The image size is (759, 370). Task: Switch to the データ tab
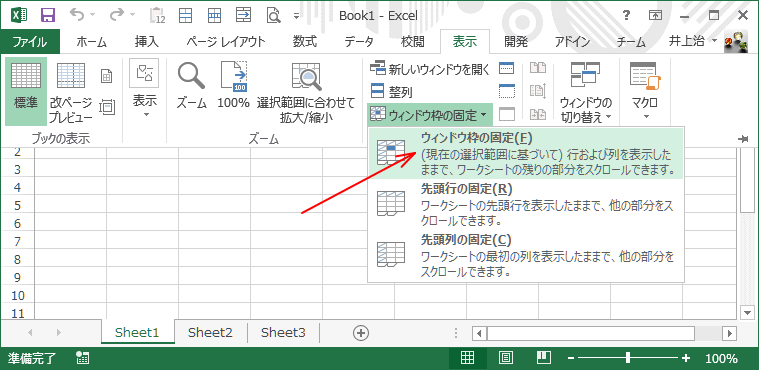coord(359,42)
